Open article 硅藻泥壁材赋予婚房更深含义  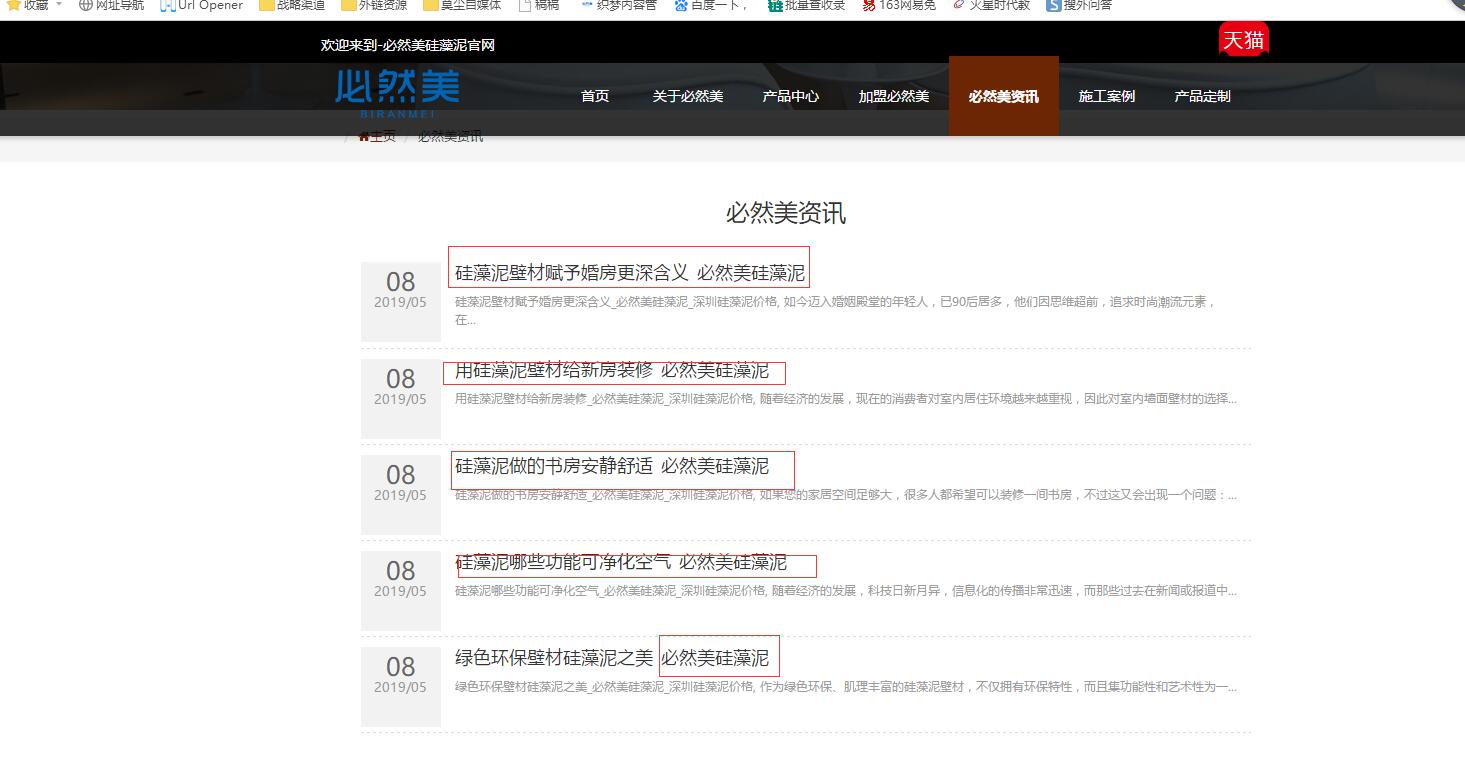tap(630, 272)
